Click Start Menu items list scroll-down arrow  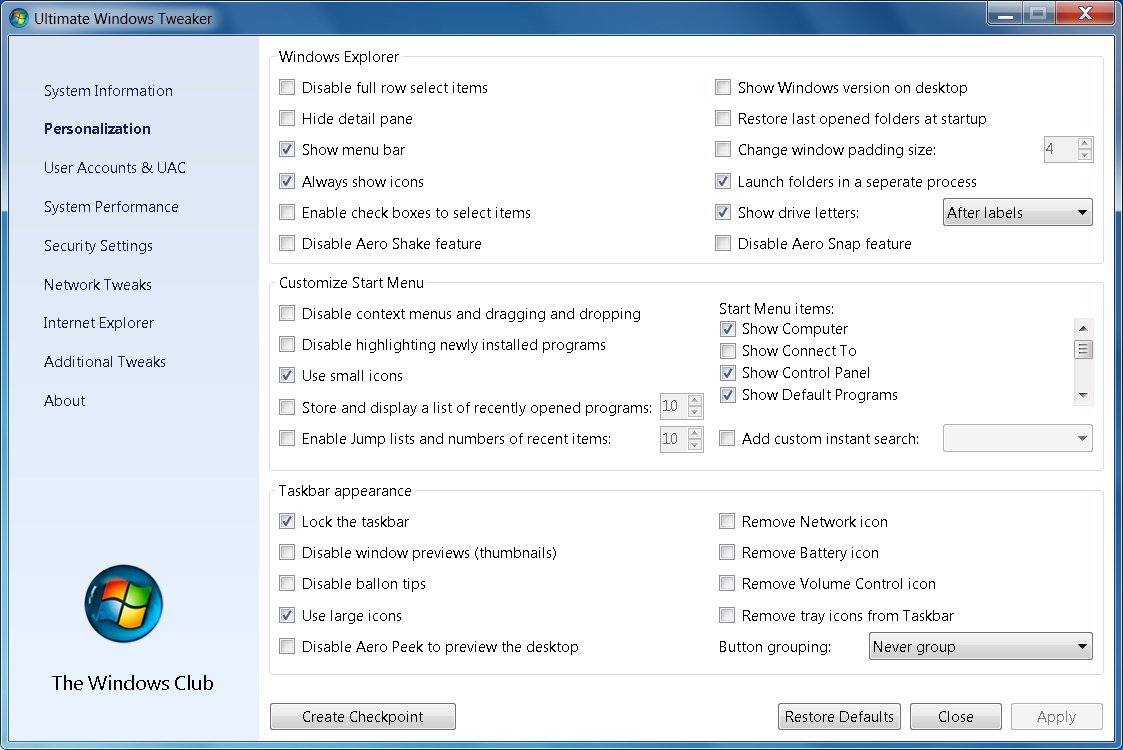pyautogui.click(x=1083, y=395)
